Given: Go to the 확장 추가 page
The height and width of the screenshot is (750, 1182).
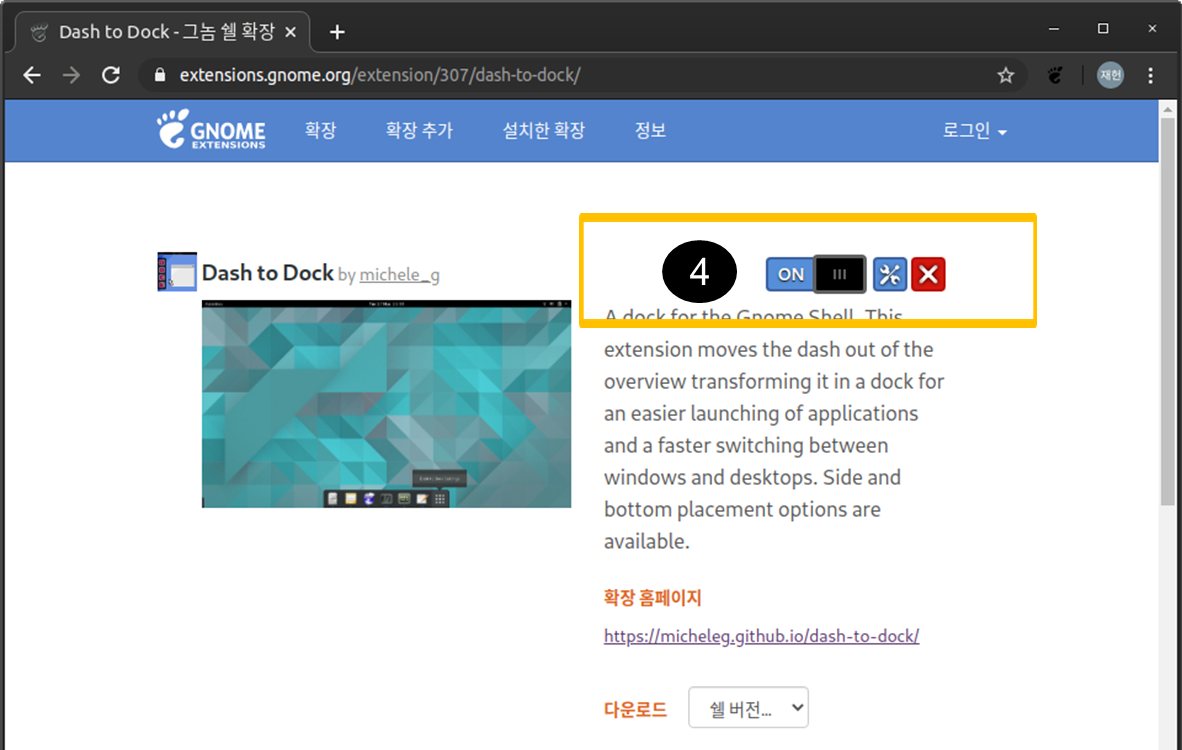Looking at the screenshot, I should [419, 130].
